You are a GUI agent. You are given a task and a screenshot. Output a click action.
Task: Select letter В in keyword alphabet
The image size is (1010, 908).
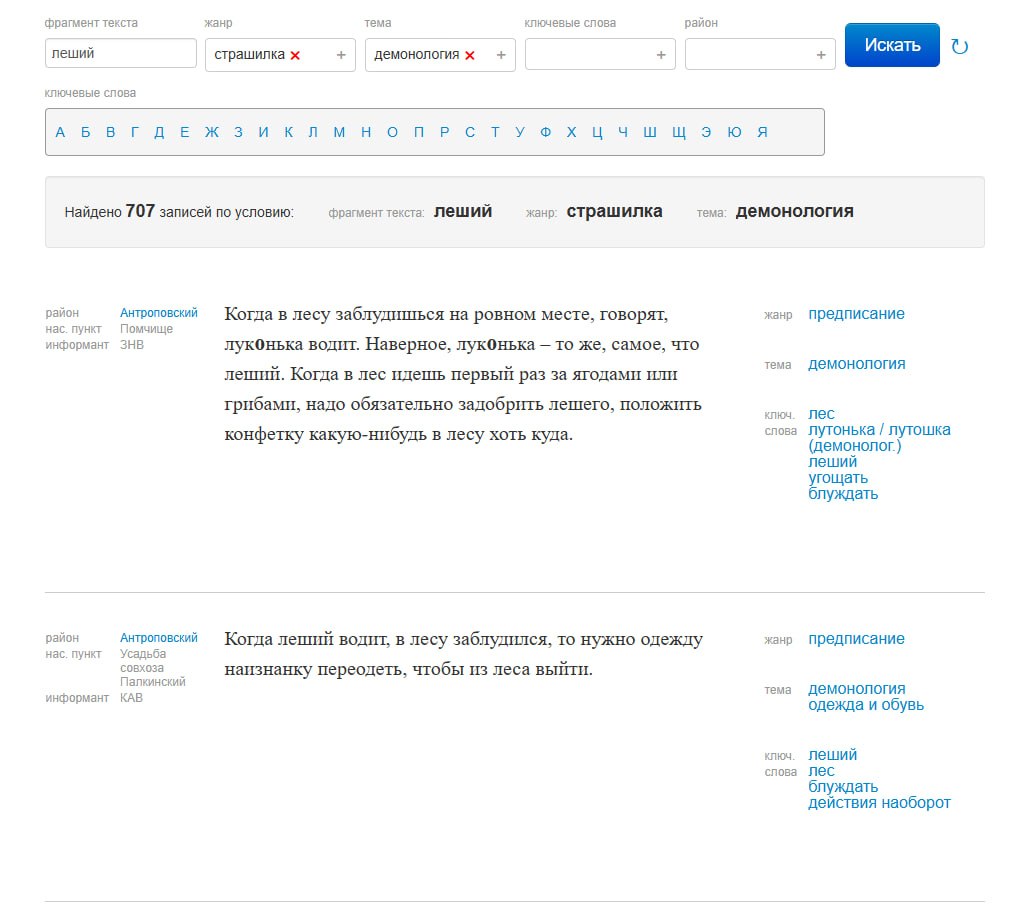point(111,133)
